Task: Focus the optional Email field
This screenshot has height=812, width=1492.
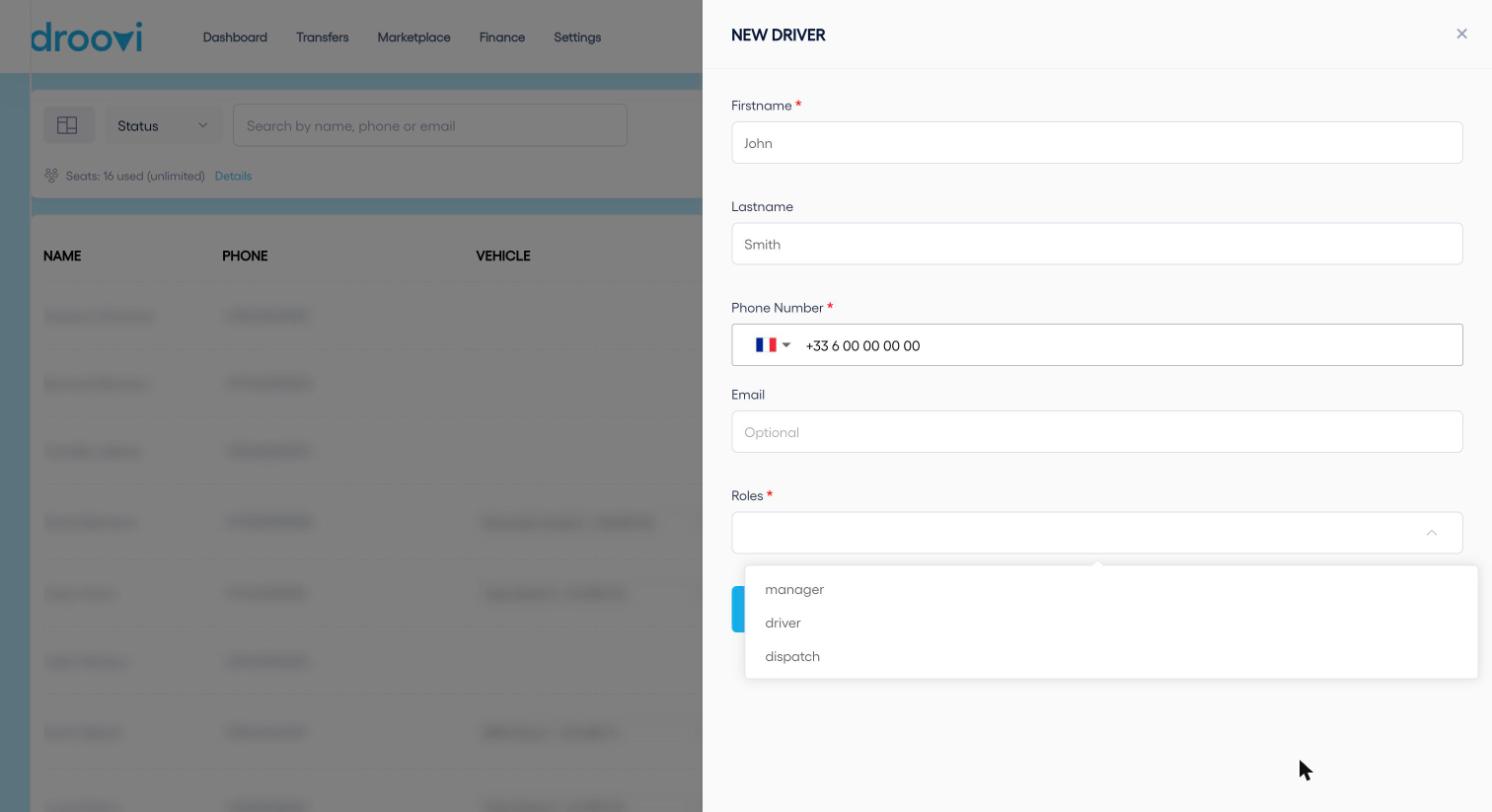Action: click(1097, 432)
